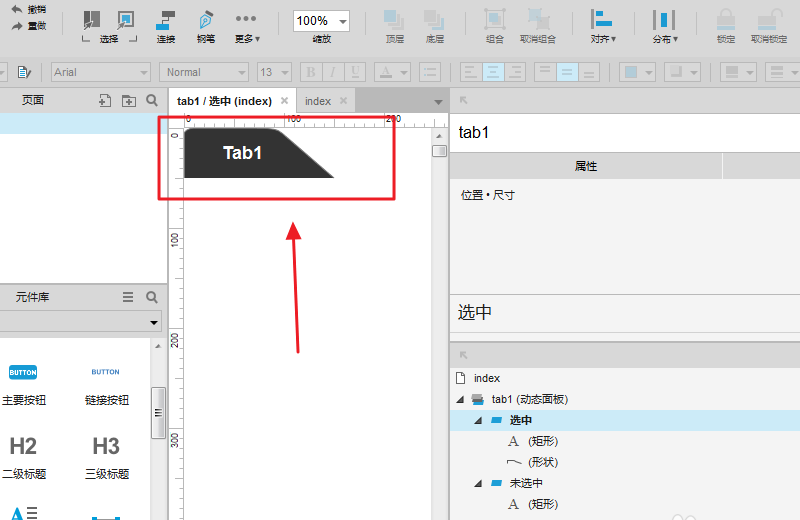This screenshot has height=520, width=800.
Task: Open the widget library (元件库) menu icon
Action: (128, 297)
